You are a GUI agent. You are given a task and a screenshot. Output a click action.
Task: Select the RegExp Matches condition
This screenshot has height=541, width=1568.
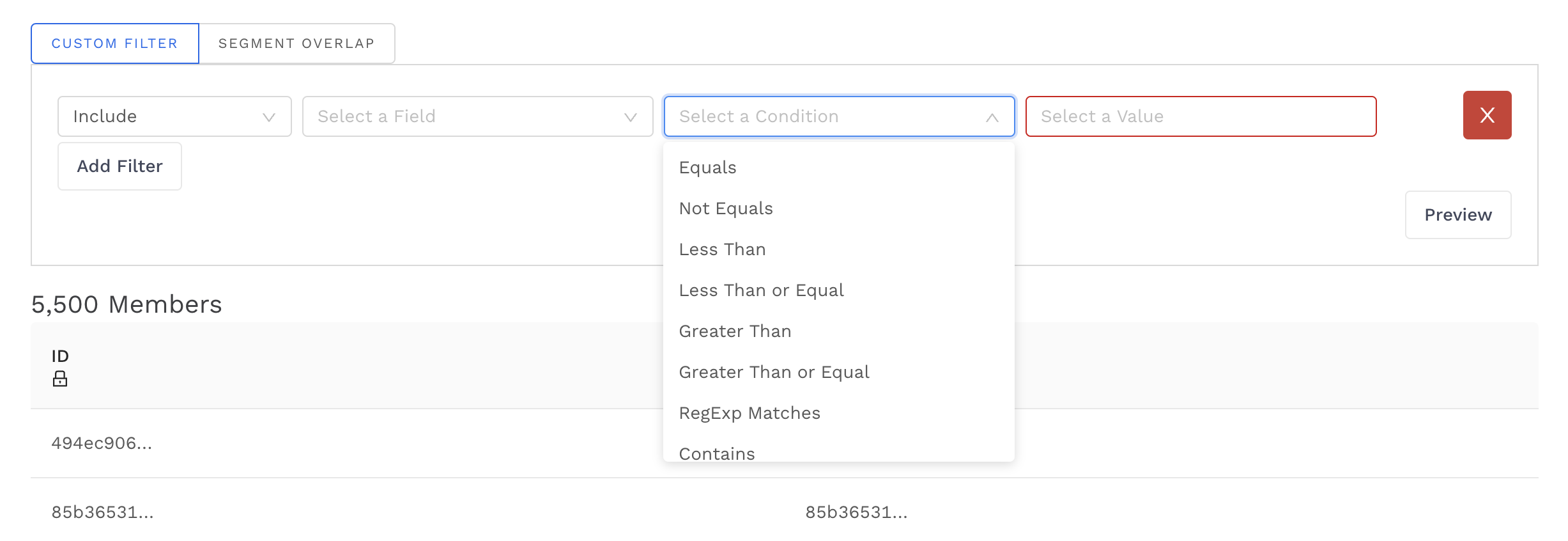[749, 413]
